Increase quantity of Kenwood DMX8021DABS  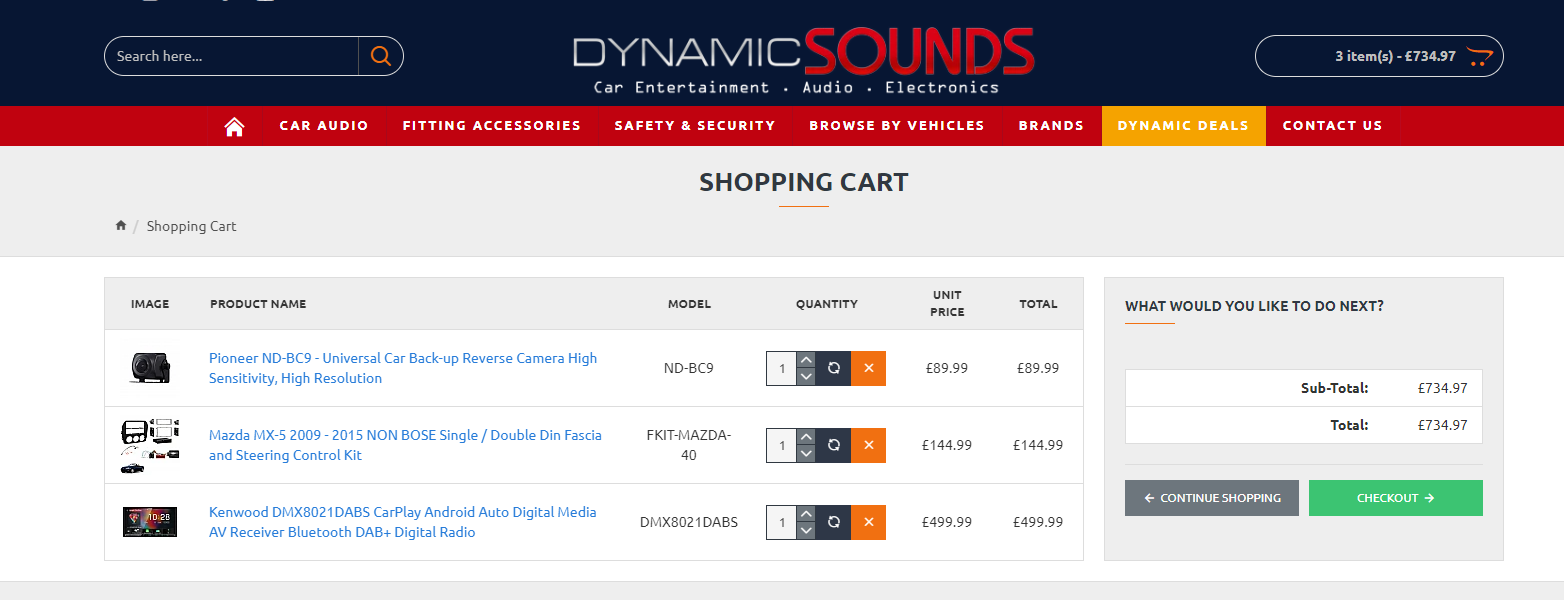pyautogui.click(x=806, y=514)
